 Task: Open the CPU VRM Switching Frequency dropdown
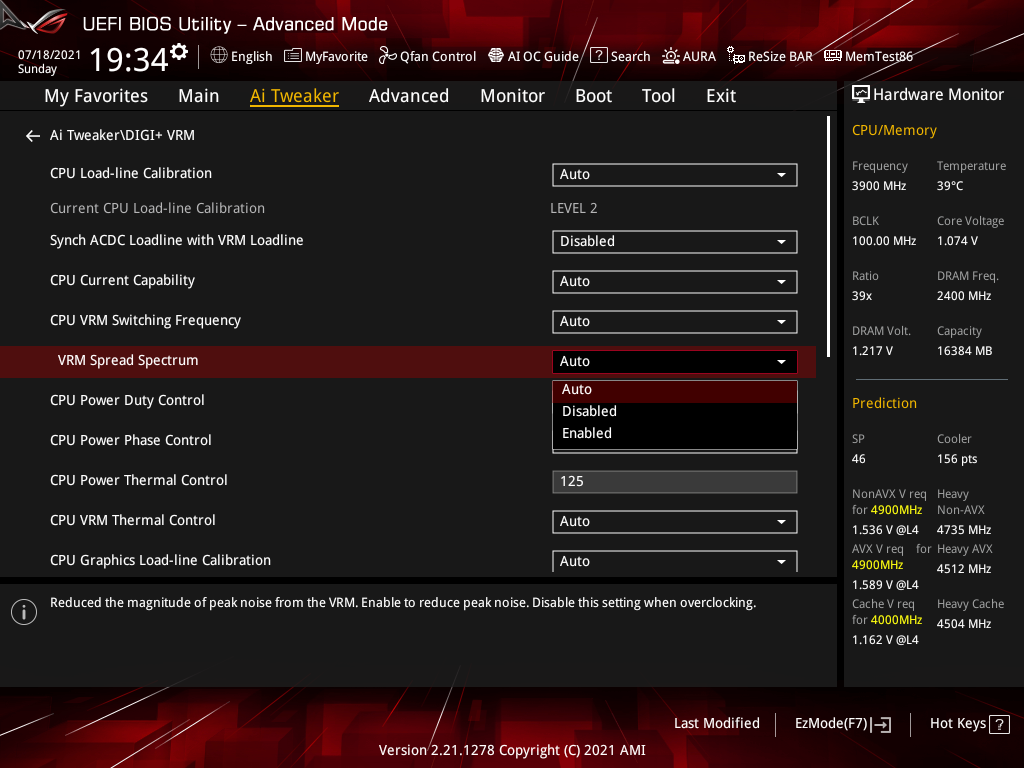(x=674, y=321)
